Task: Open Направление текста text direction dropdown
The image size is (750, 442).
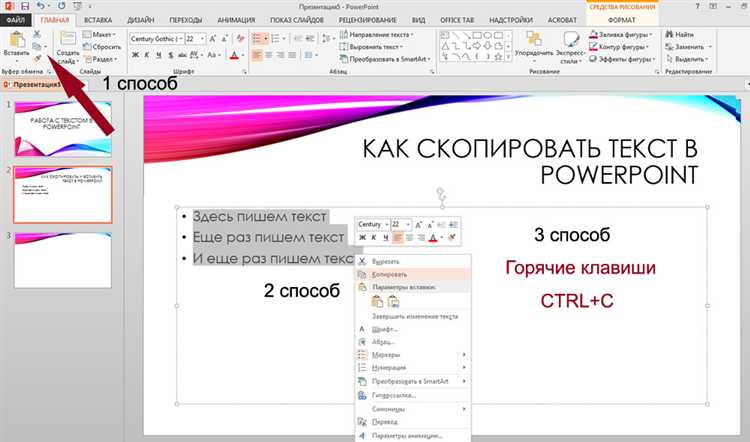Action: pyautogui.click(x=377, y=34)
